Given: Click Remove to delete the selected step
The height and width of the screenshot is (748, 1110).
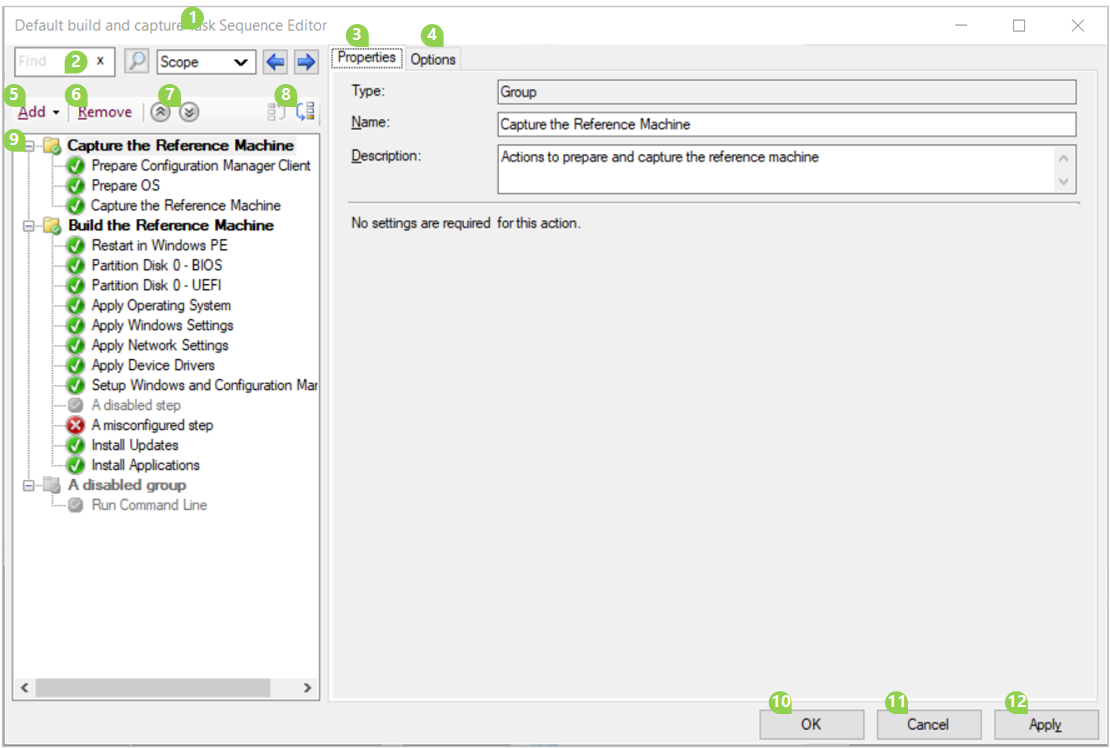Looking at the screenshot, I should (x=103, y=111).
